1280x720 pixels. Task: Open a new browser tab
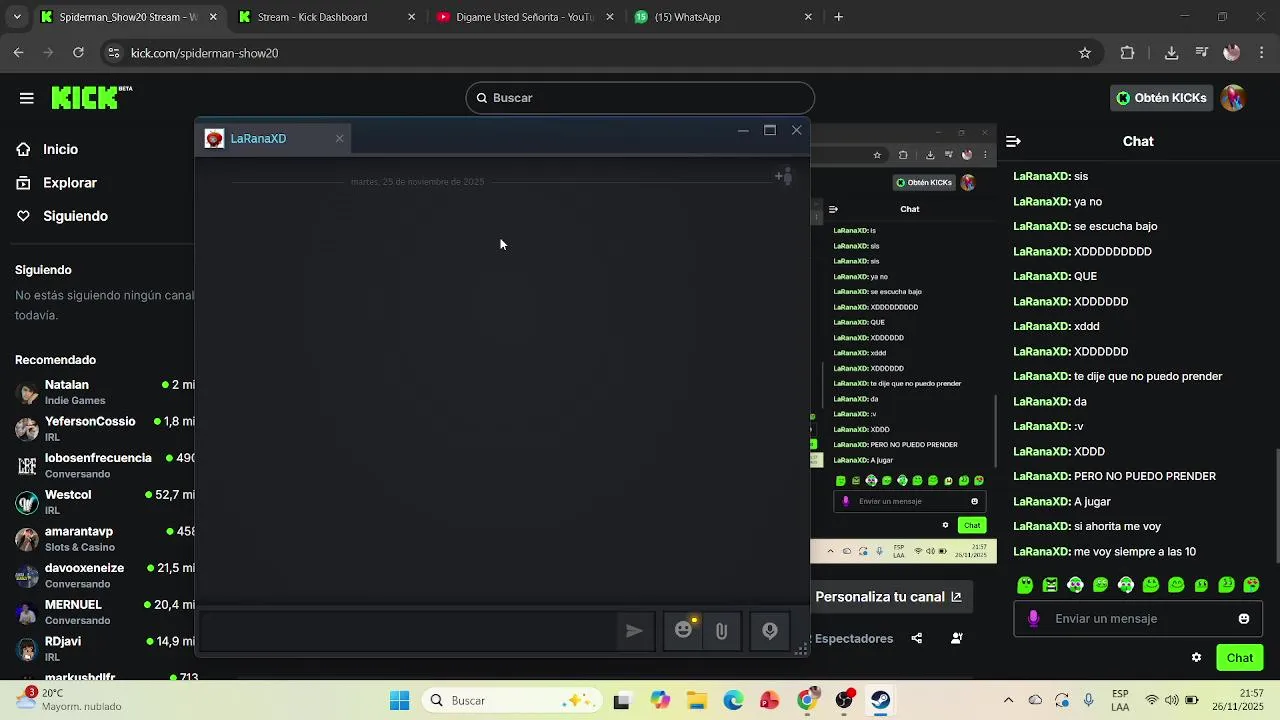click(x=839, y=17)
